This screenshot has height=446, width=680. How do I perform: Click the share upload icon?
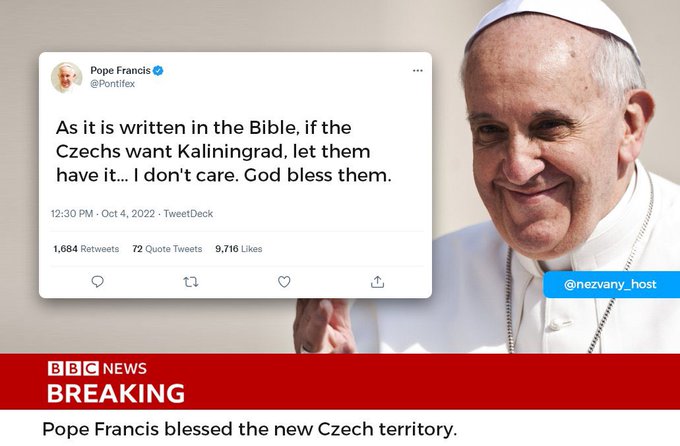pos(377,282)
